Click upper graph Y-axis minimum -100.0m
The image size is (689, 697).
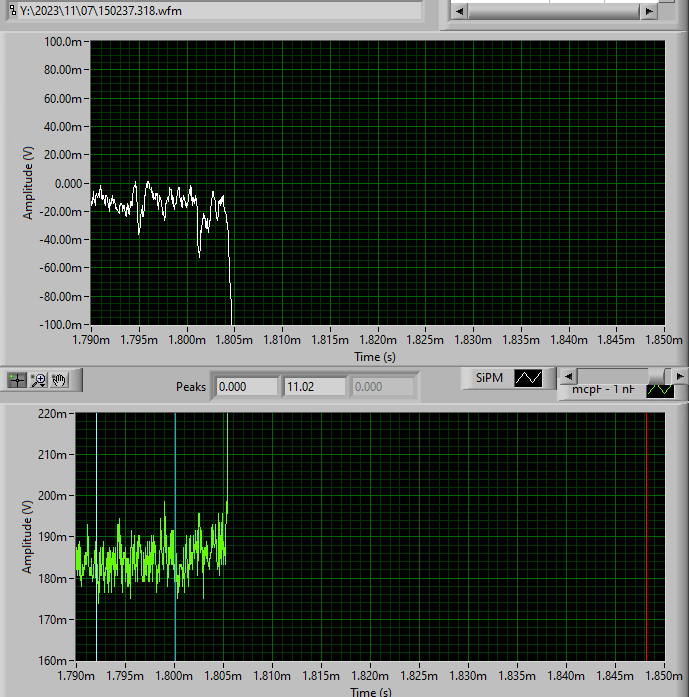pyautogui.click(x=61, y=325)
